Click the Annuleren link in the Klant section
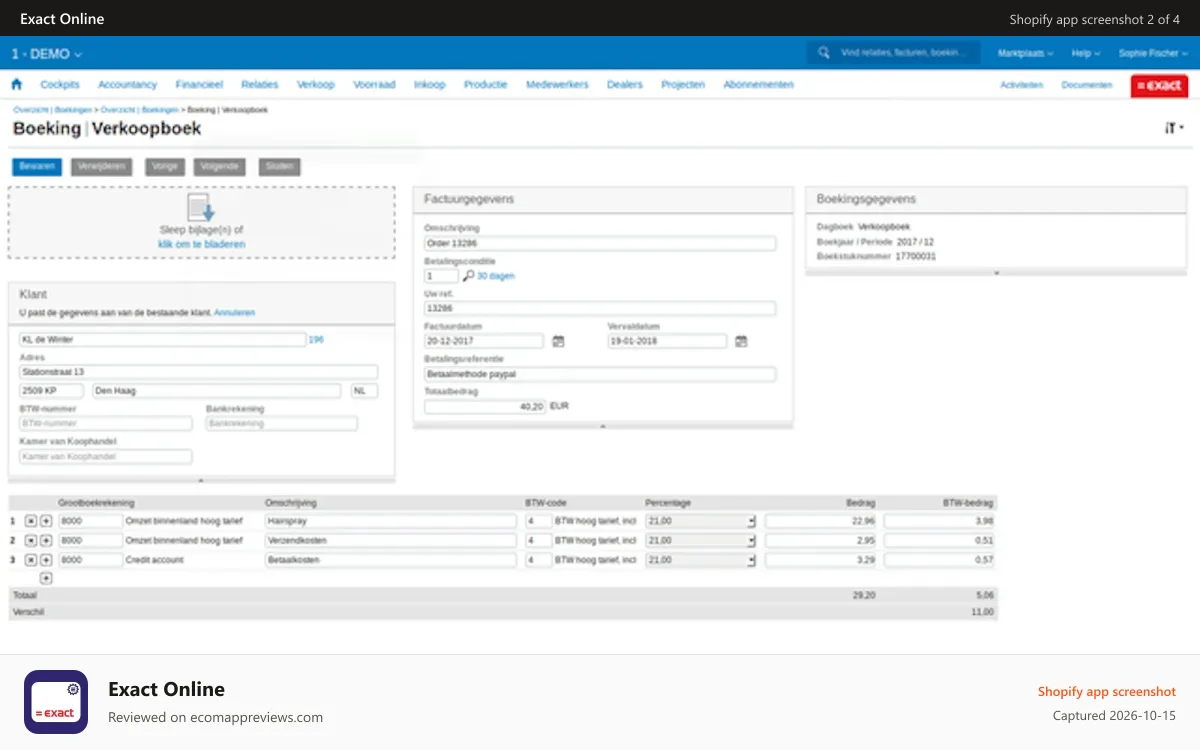 (x=234, y=313)
